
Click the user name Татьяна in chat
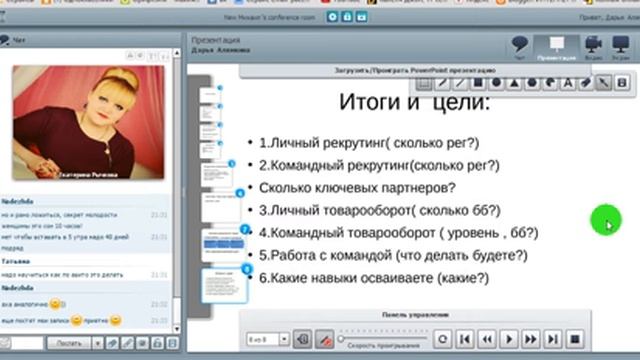(16, 261)
